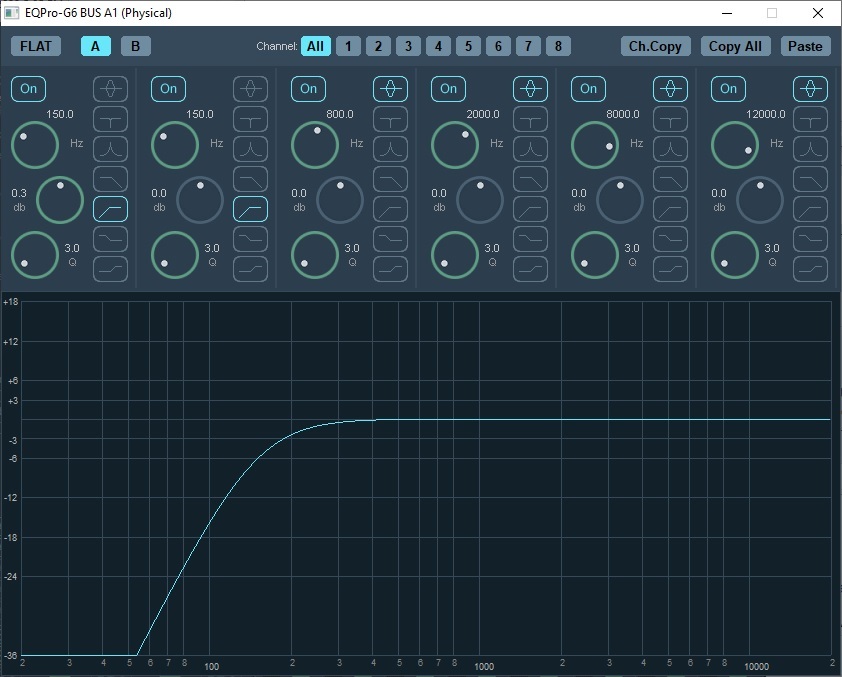Select the bell filter icon on band one
842x677 pixels.
click(110, 89)
